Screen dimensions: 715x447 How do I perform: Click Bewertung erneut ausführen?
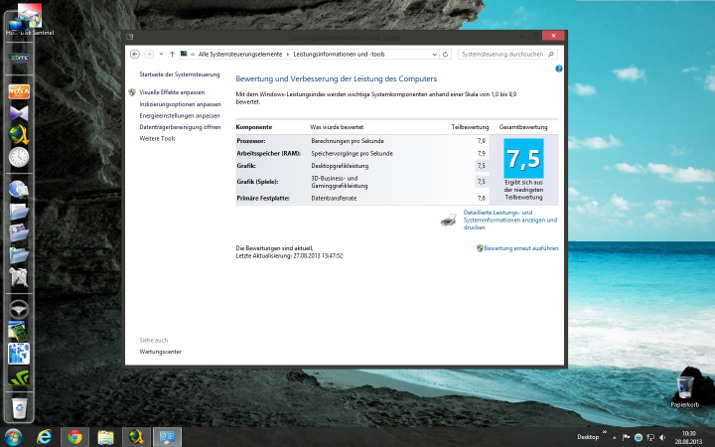point(521,249)
